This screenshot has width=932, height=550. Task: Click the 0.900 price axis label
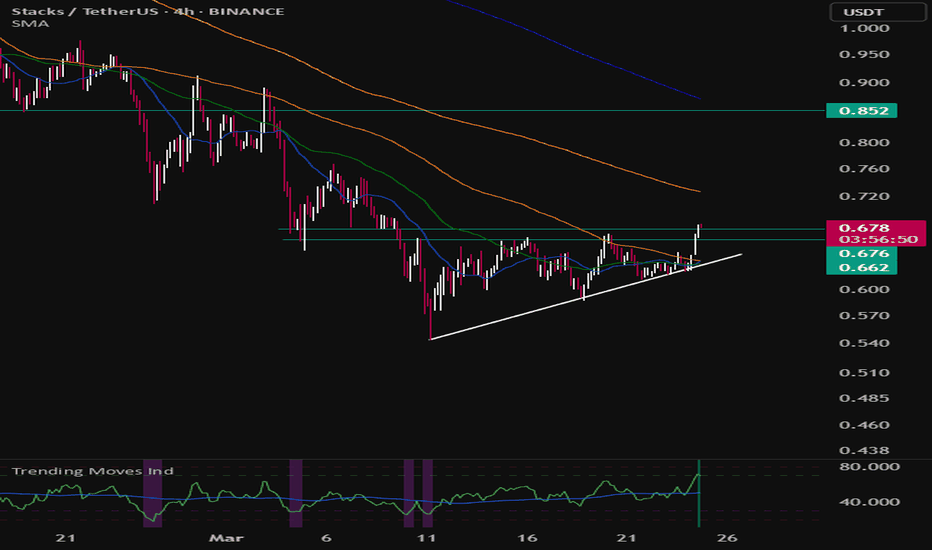click(x=864, y=83)
